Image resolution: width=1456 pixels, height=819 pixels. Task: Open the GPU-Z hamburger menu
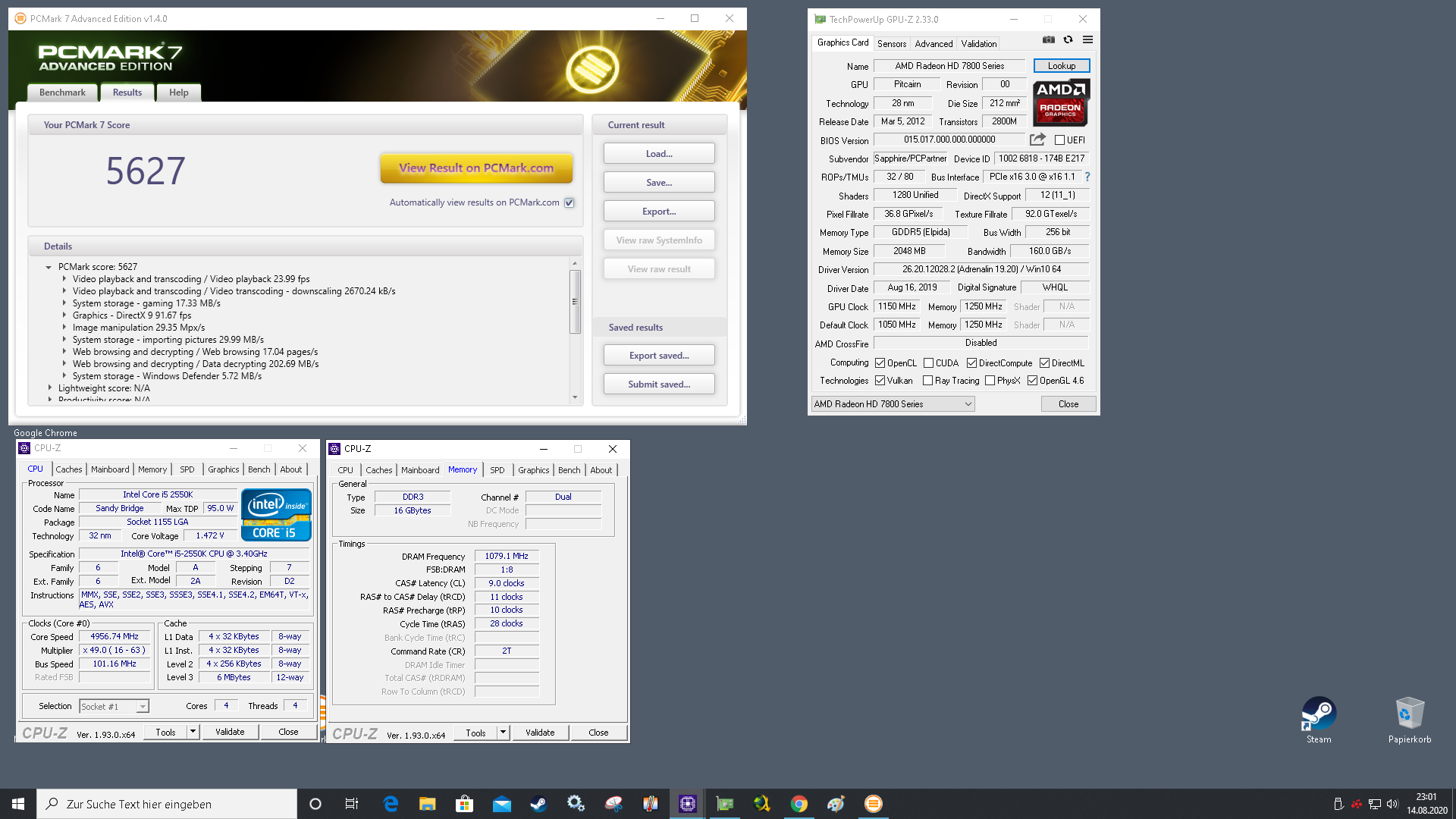tap(1087, 40)
